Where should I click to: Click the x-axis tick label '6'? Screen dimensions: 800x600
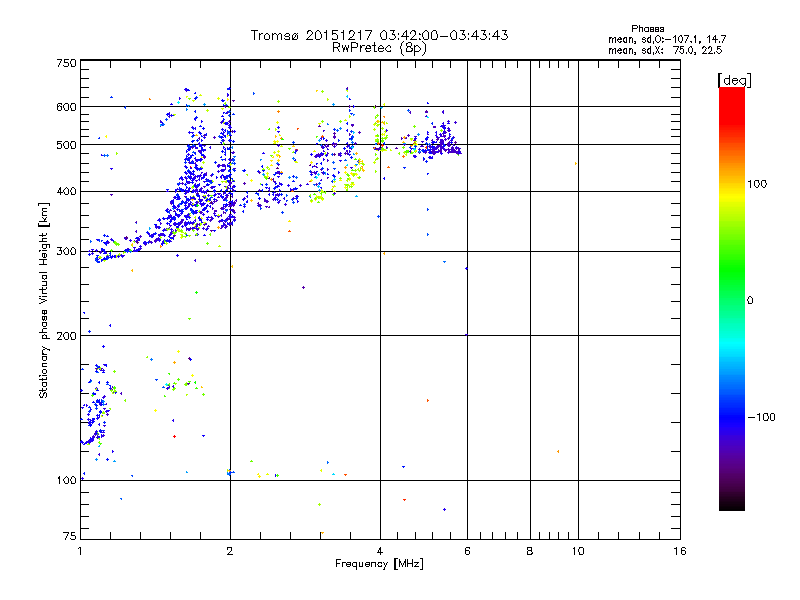pos(467,551)
